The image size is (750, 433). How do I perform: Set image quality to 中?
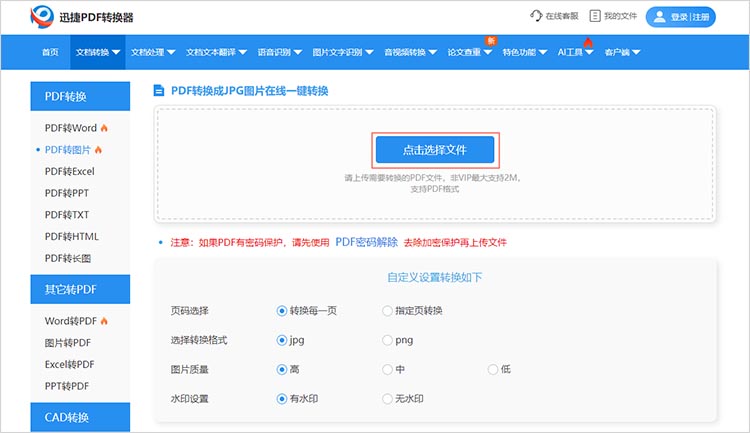[388, 369]
